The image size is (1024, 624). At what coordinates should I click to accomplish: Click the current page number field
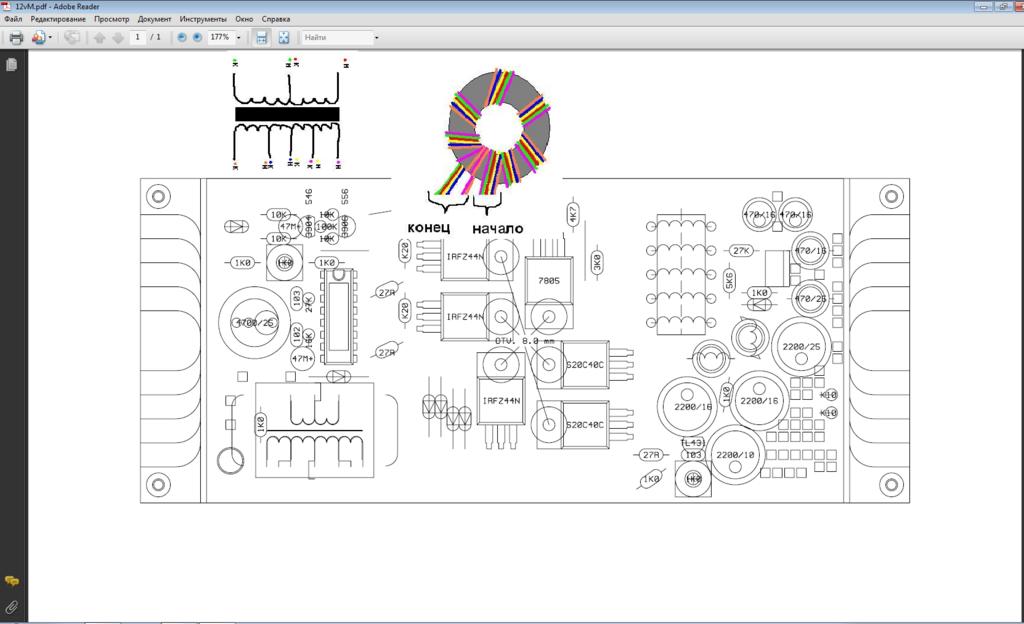[x=138, y=38]
